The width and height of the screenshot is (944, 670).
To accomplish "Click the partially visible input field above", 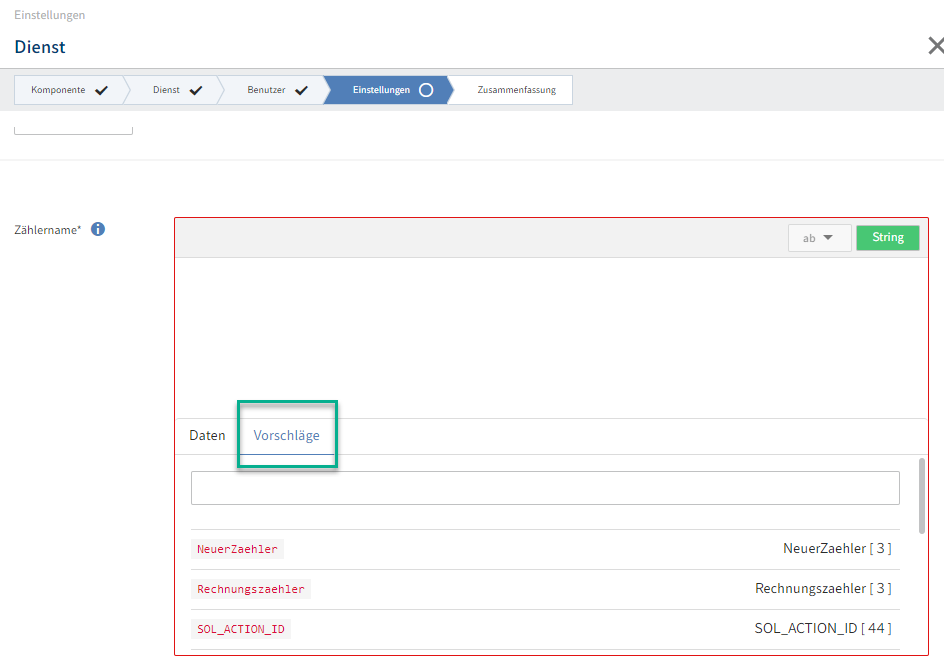I will pos(73,128).
